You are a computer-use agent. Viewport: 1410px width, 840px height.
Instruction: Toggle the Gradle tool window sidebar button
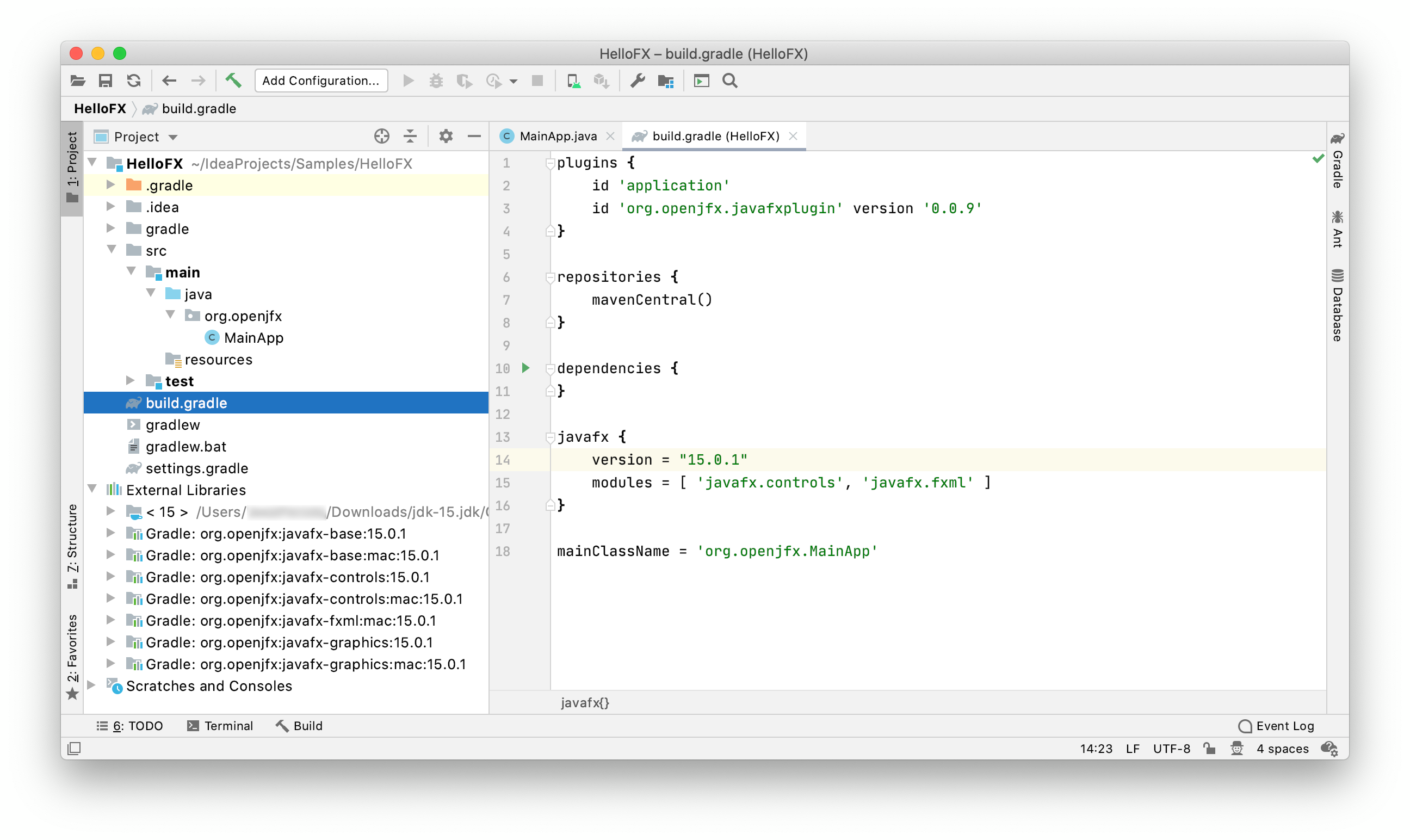[x=1337, y=162]
